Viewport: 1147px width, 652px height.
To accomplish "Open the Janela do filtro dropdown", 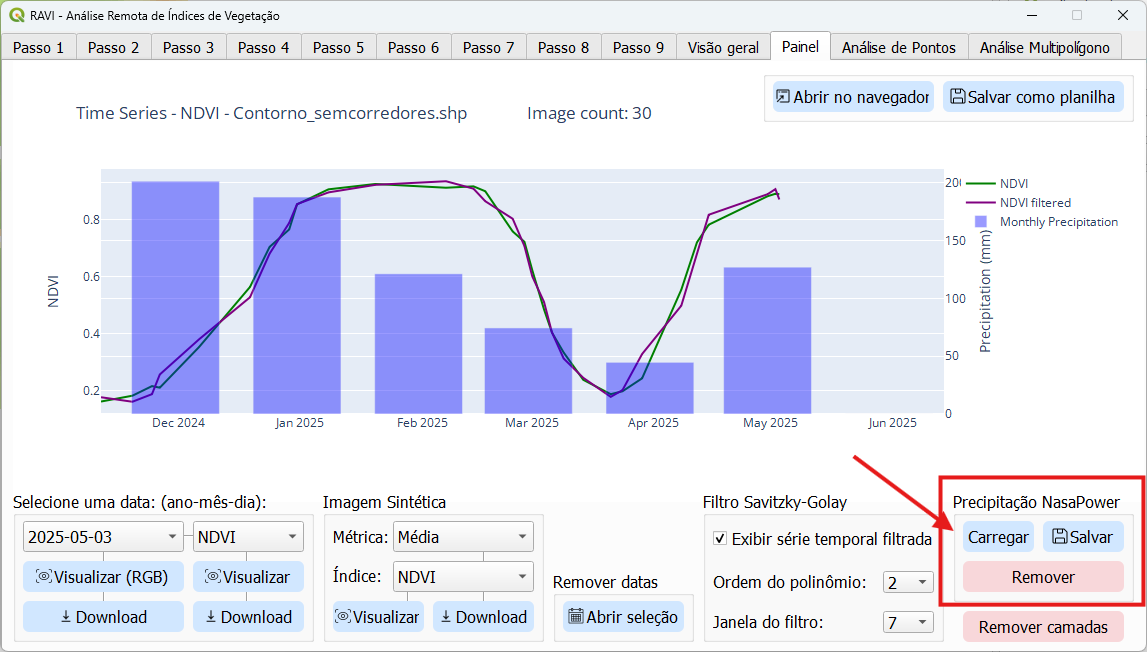I will coord(908,623).
